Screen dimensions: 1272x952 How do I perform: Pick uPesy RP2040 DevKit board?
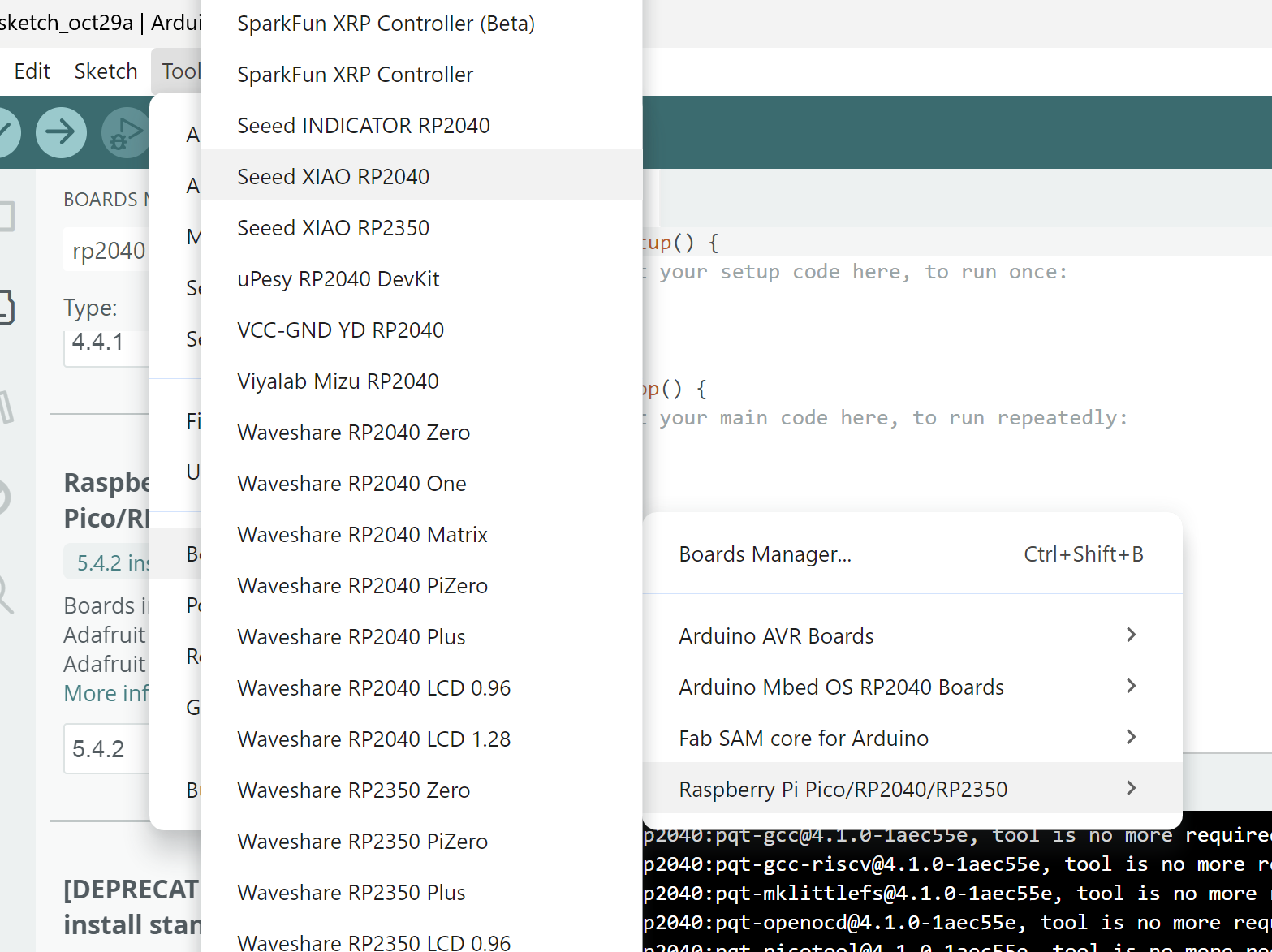pyautogui.click(x=338, y=279)
